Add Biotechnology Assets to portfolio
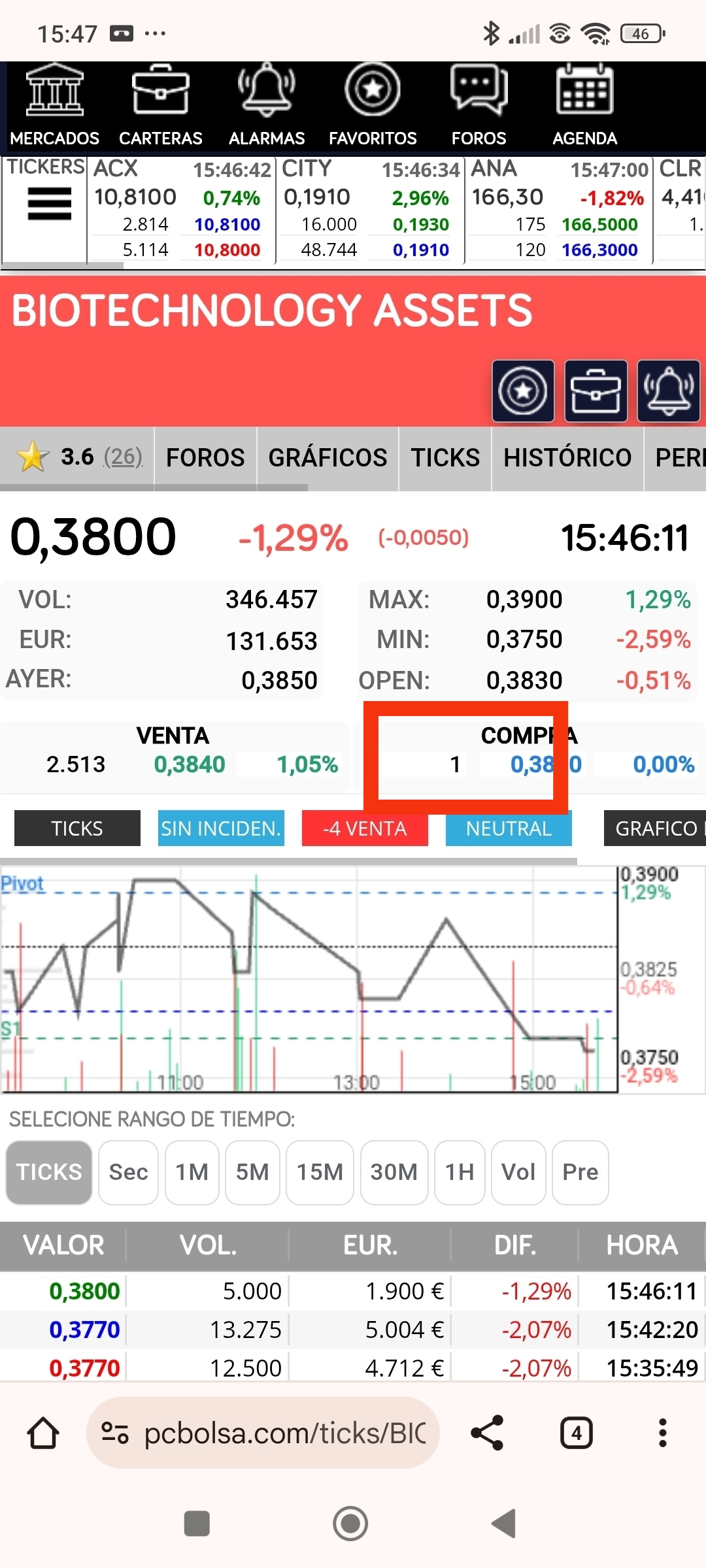 coord(596,391)
